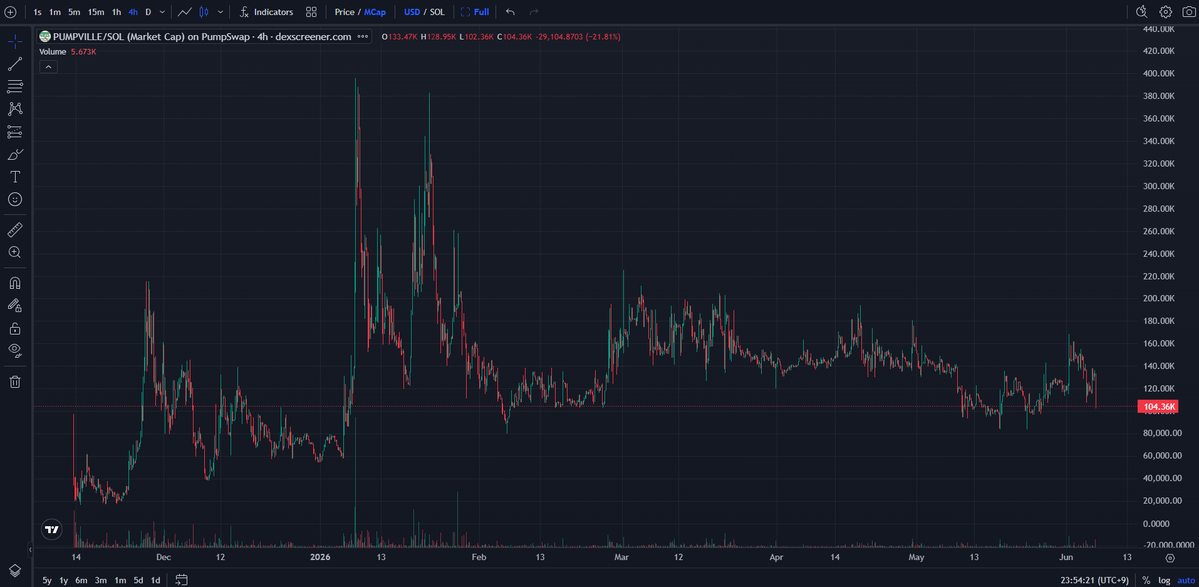Click the compare or add symbol plus icon
The width and height of the screenshot is (1199, 587).
click(11, 12)
